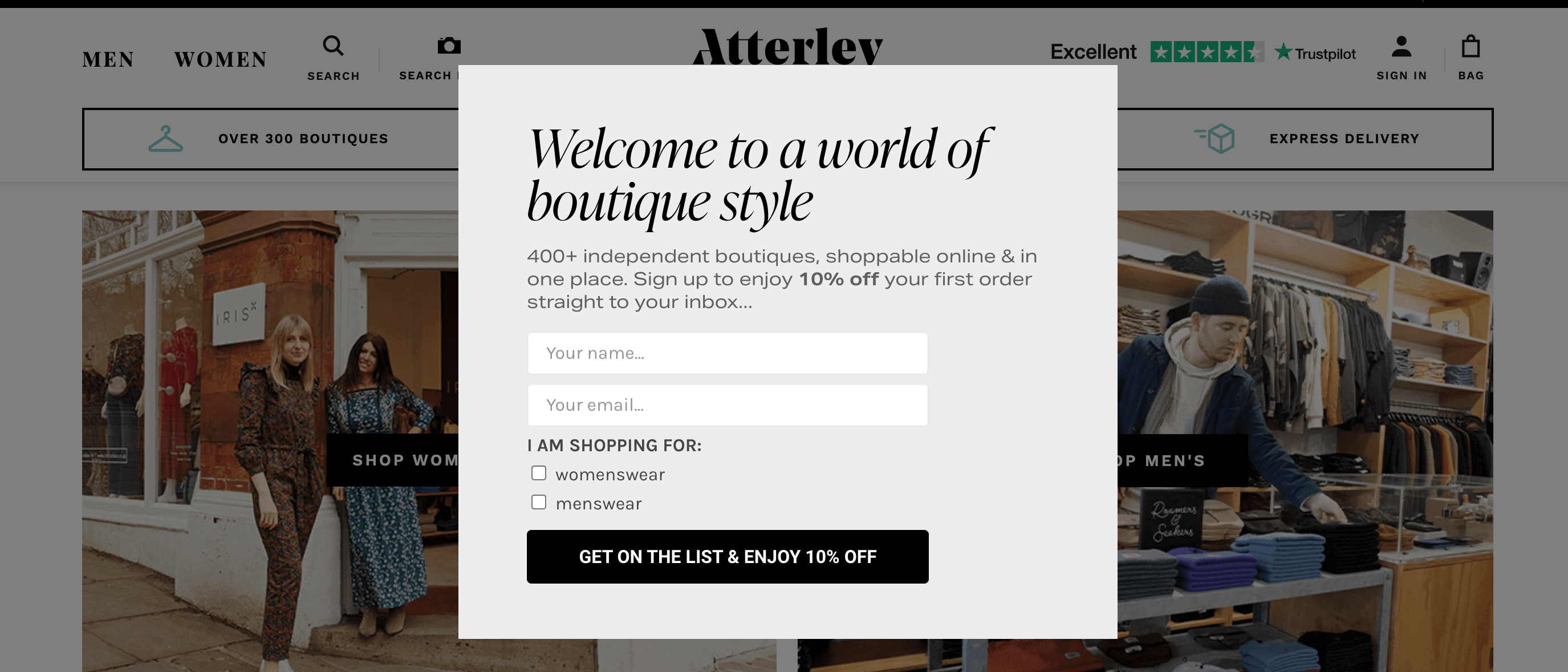This screenshot has height=672, width=1568.
Task: Focus the Your email field
Action: pos(728,405)
